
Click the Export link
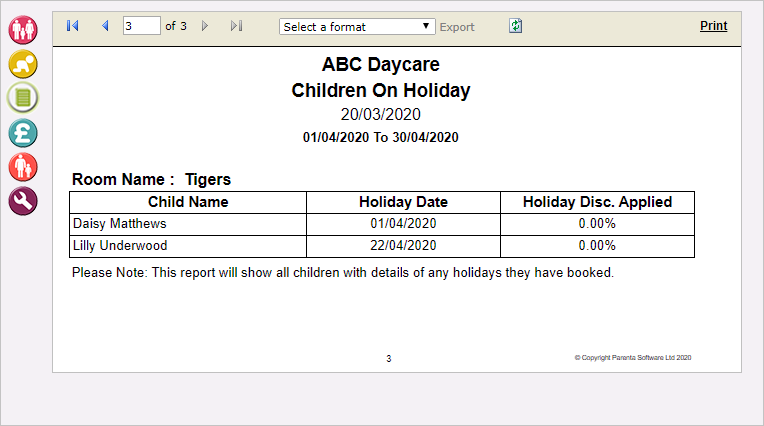457,27
